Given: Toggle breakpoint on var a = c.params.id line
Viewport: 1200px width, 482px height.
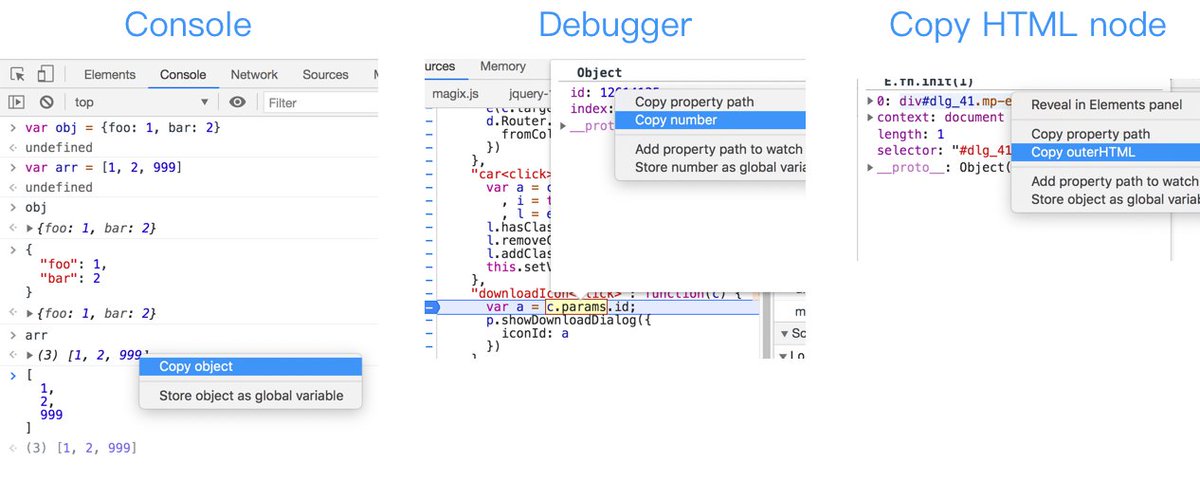Looking at the screenshot, I should tap(432, 307).
